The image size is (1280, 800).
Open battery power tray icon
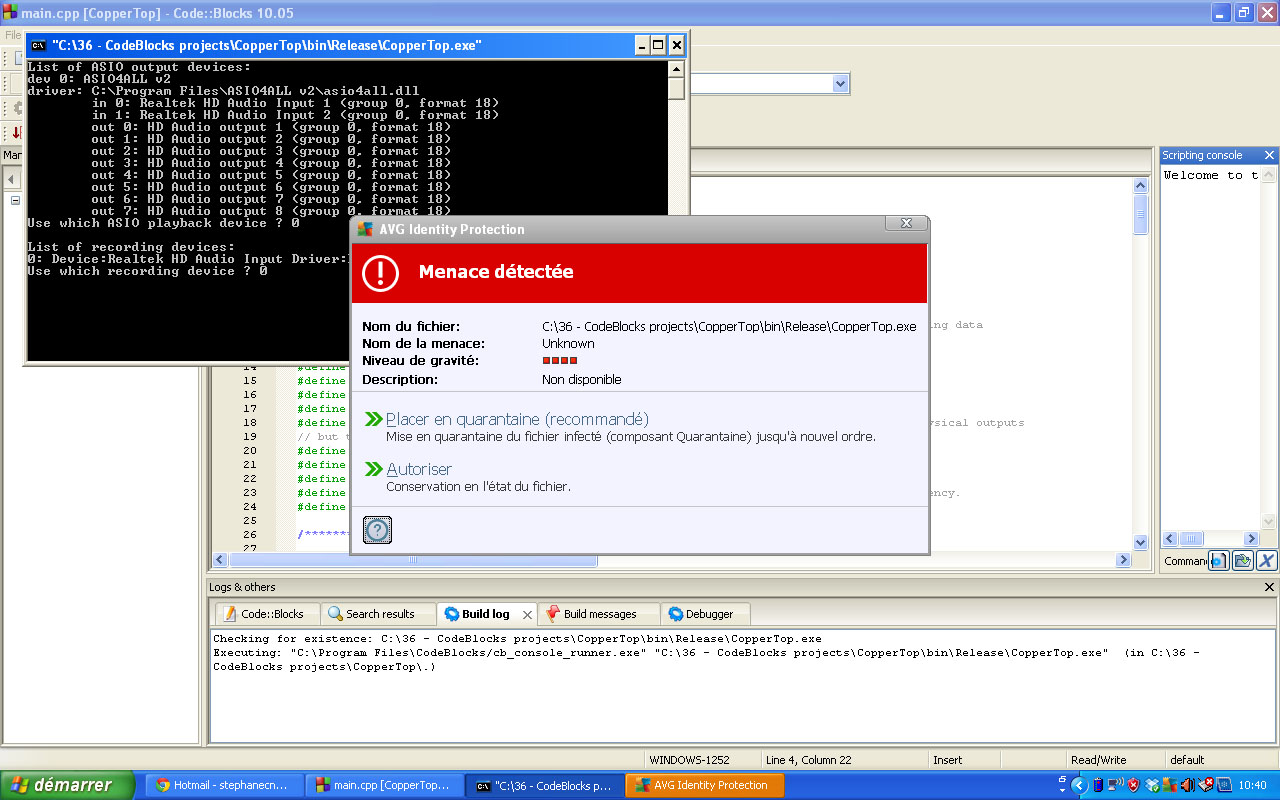1098,785
